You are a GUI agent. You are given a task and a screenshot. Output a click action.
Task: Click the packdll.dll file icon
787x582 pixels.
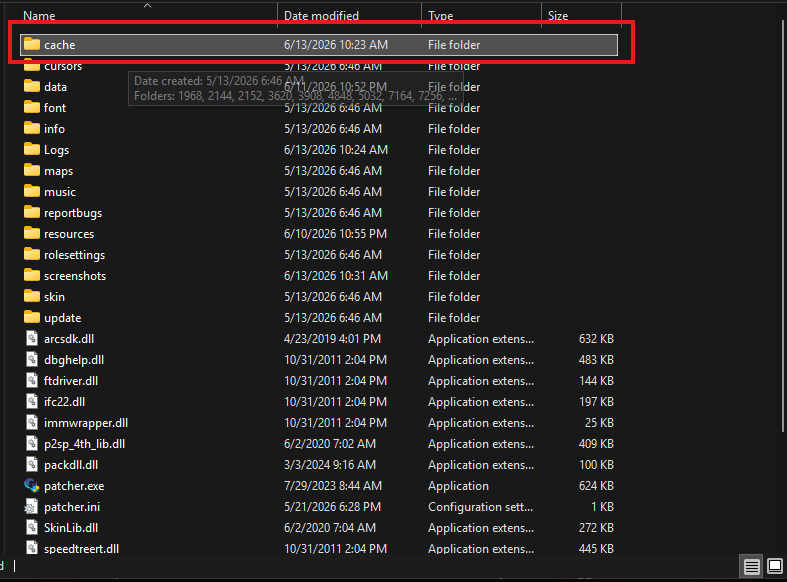tap(32, 465)
